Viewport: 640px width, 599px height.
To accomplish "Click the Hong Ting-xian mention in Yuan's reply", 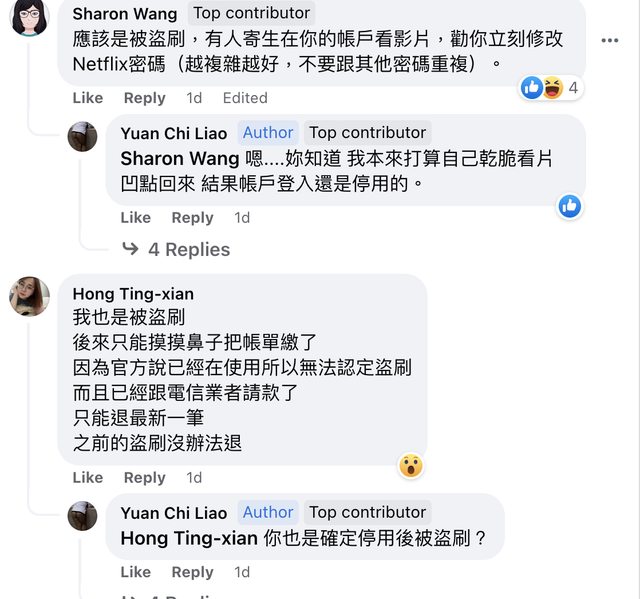I will tap(188, 538).
